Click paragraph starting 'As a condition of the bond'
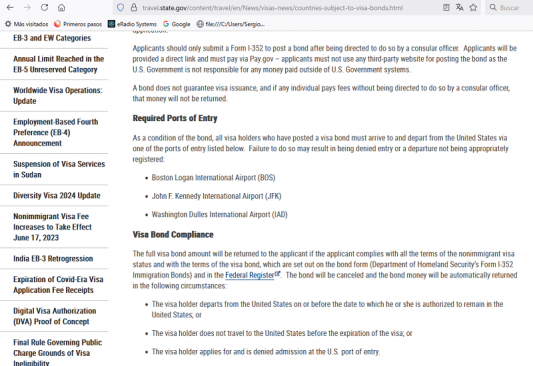Image resolution: width=533 pixels, height=366 pixels. pyautogui.click(x=321, y=149)
